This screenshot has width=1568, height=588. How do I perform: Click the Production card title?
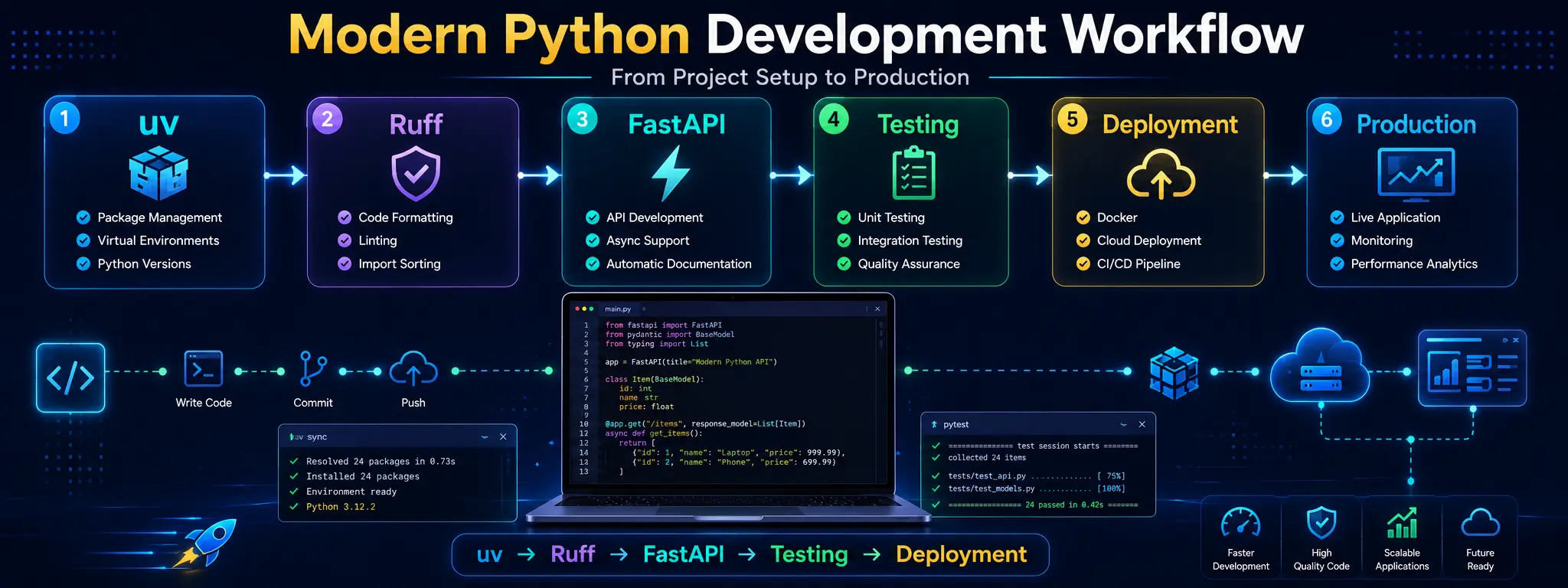(1416, 124)
